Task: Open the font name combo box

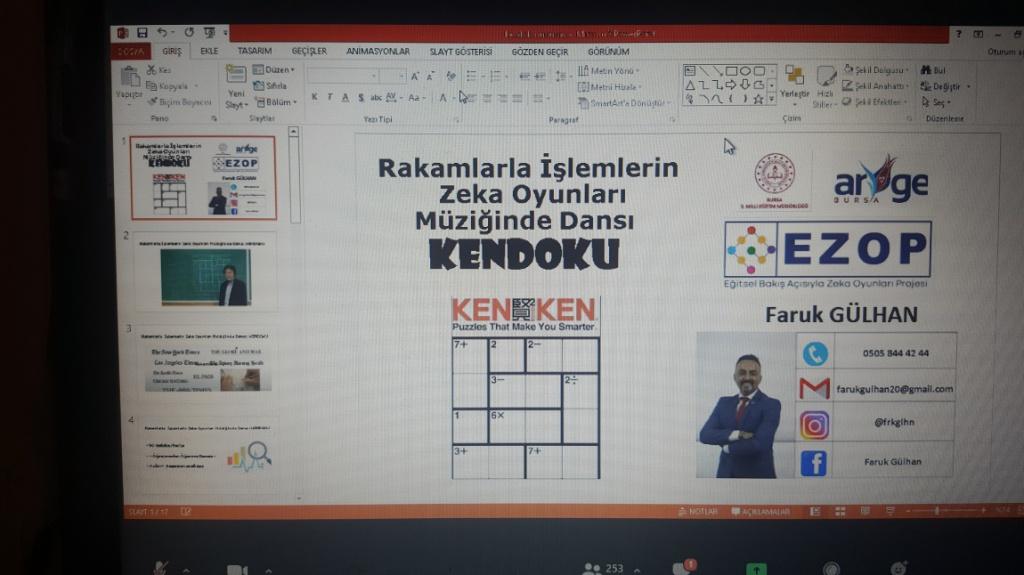Action: [343, 76]
